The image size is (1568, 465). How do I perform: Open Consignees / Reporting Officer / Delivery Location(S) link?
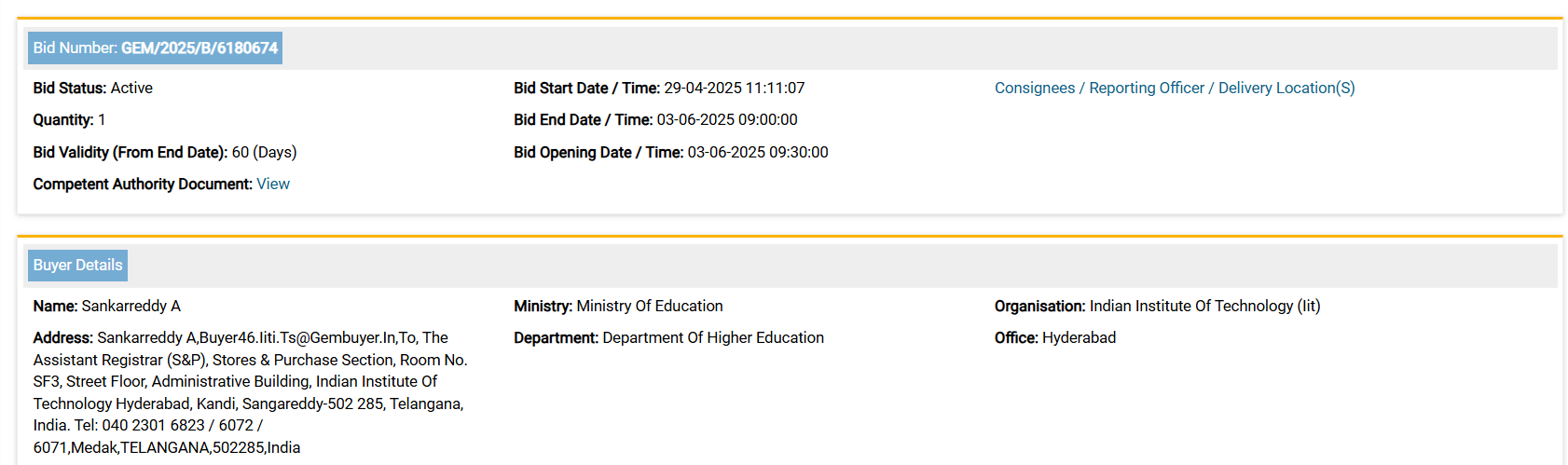click(x=1174, y=89)
